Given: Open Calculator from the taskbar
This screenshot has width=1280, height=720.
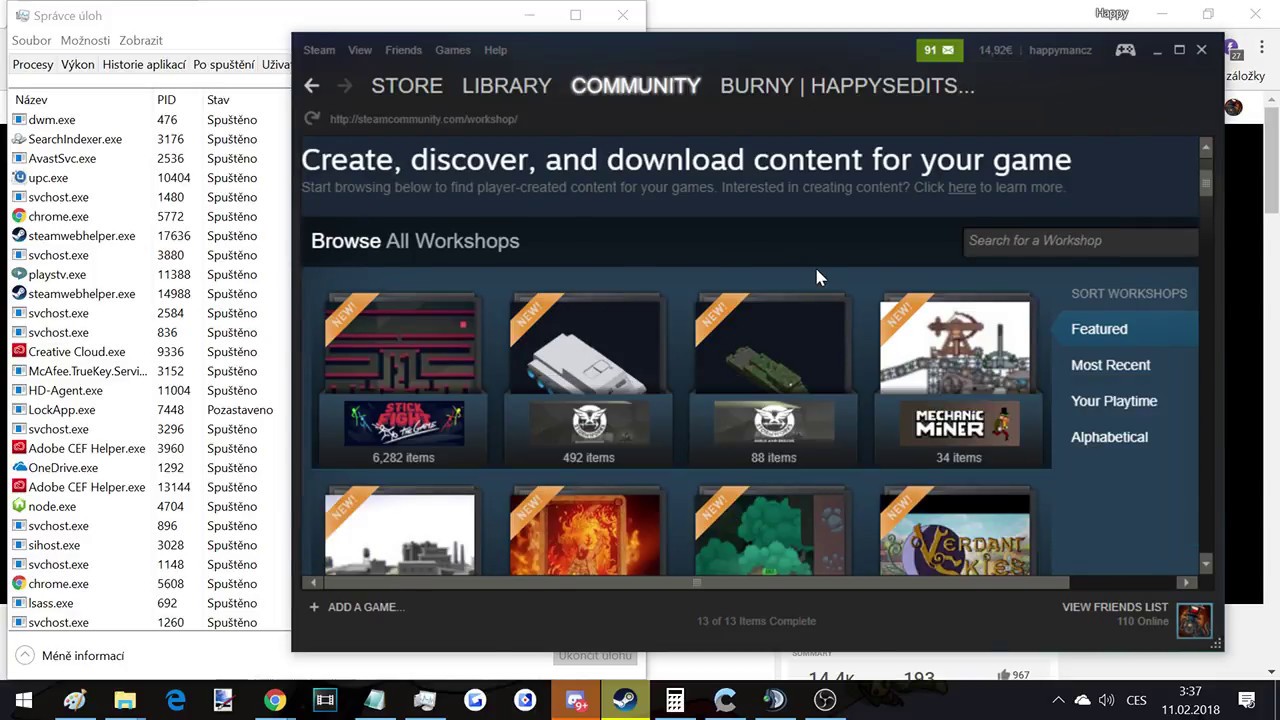Looking at the screenshot, I should 675,700.
